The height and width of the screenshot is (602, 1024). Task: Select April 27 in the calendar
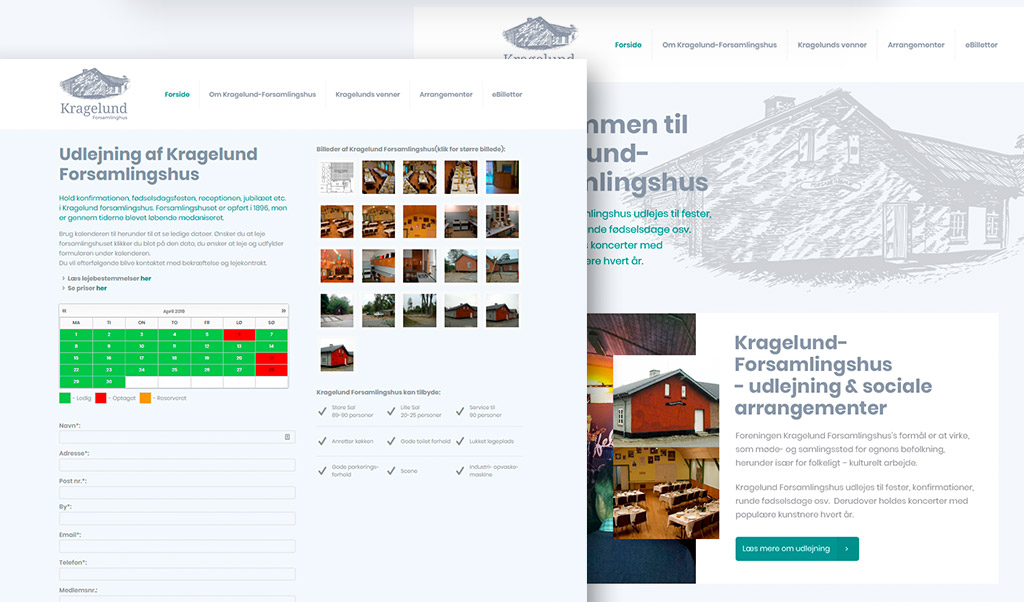[239, 370]
